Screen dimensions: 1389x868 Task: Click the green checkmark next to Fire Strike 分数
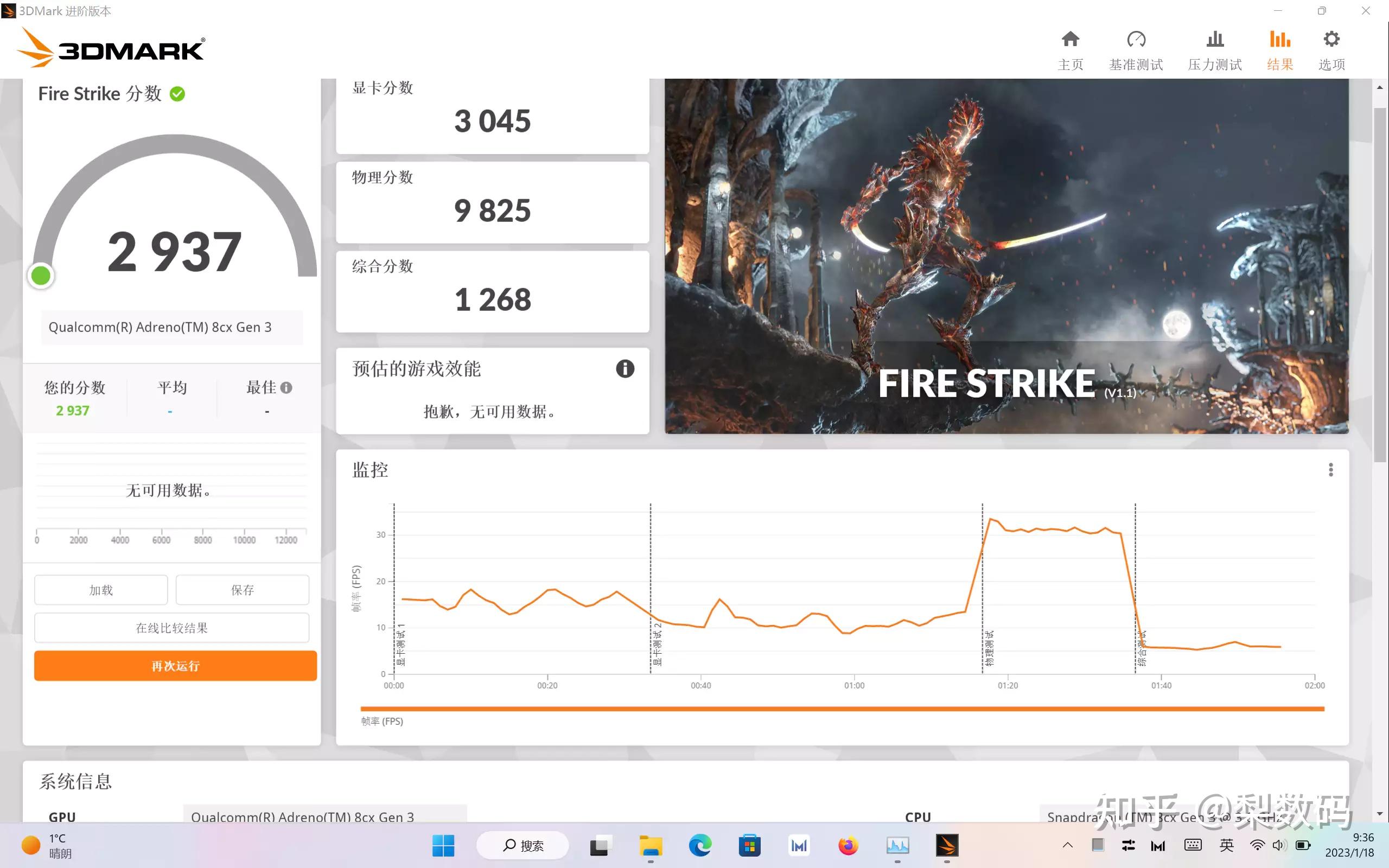[x=178, y=93]
